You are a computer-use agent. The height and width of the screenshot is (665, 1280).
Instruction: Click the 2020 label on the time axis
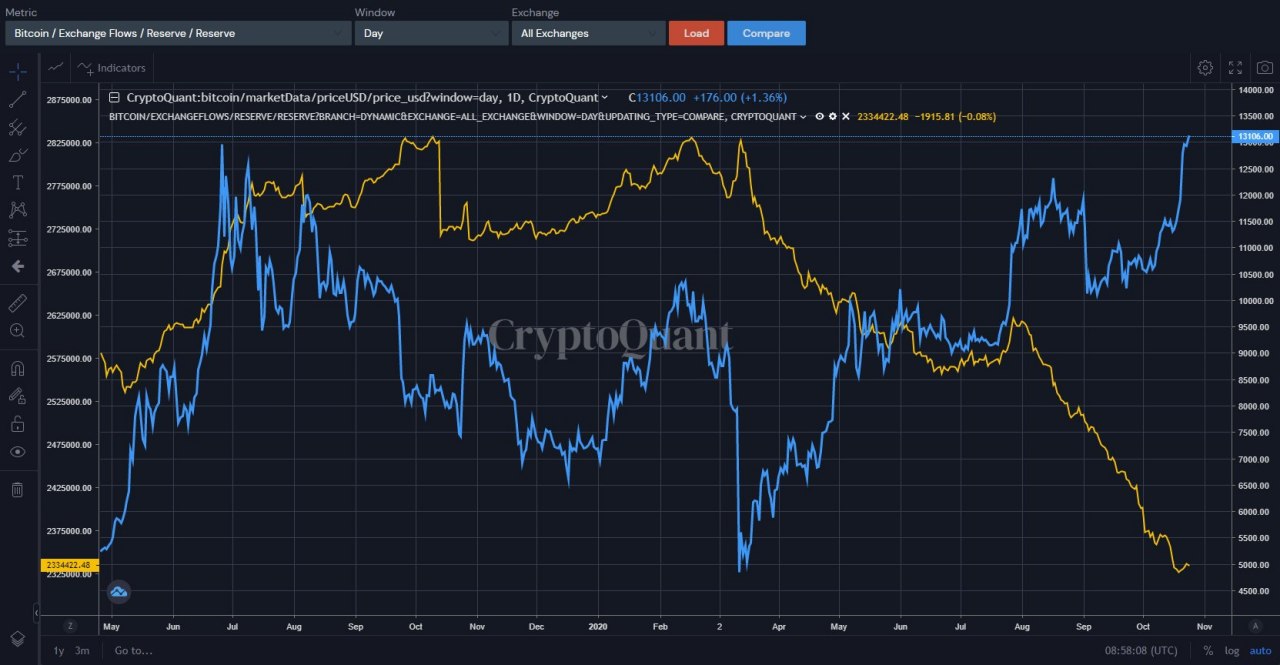pyautogui.click(x=598, y=625)
